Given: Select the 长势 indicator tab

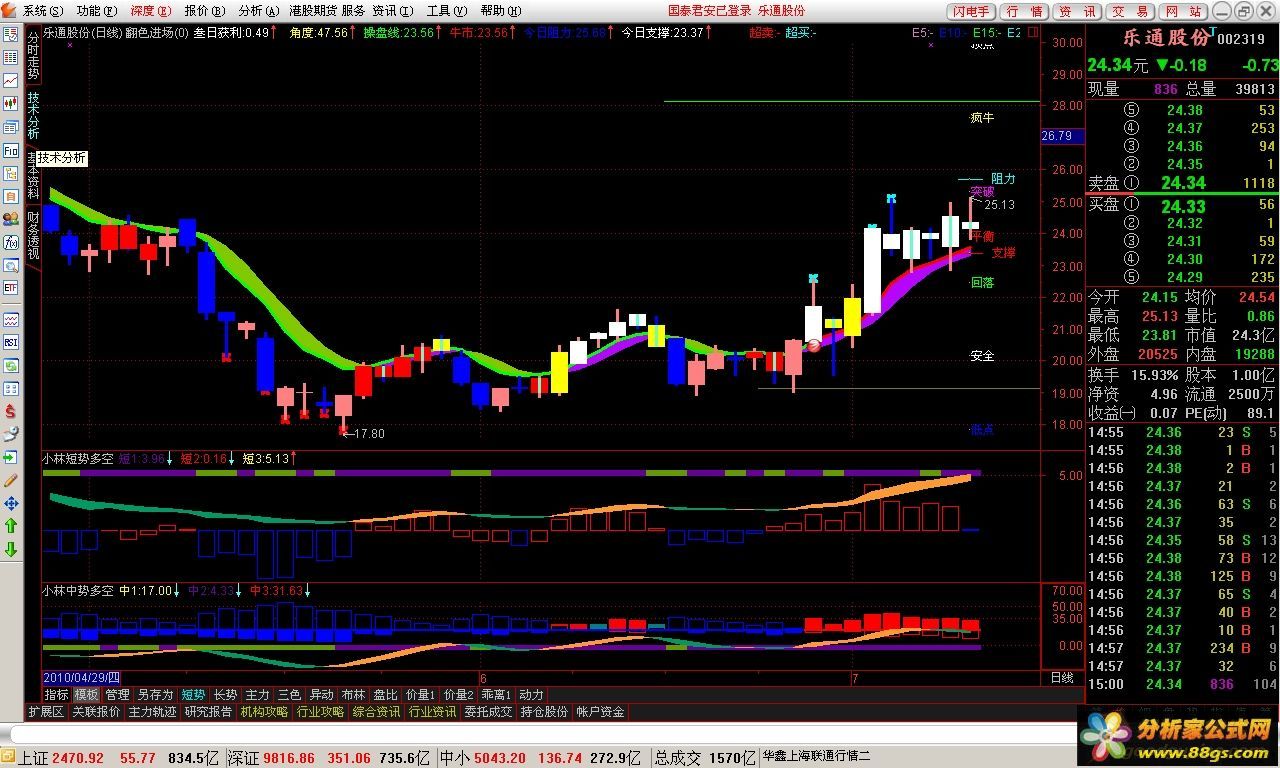Looking at the screenshot, I should click(x=225, y=694).
